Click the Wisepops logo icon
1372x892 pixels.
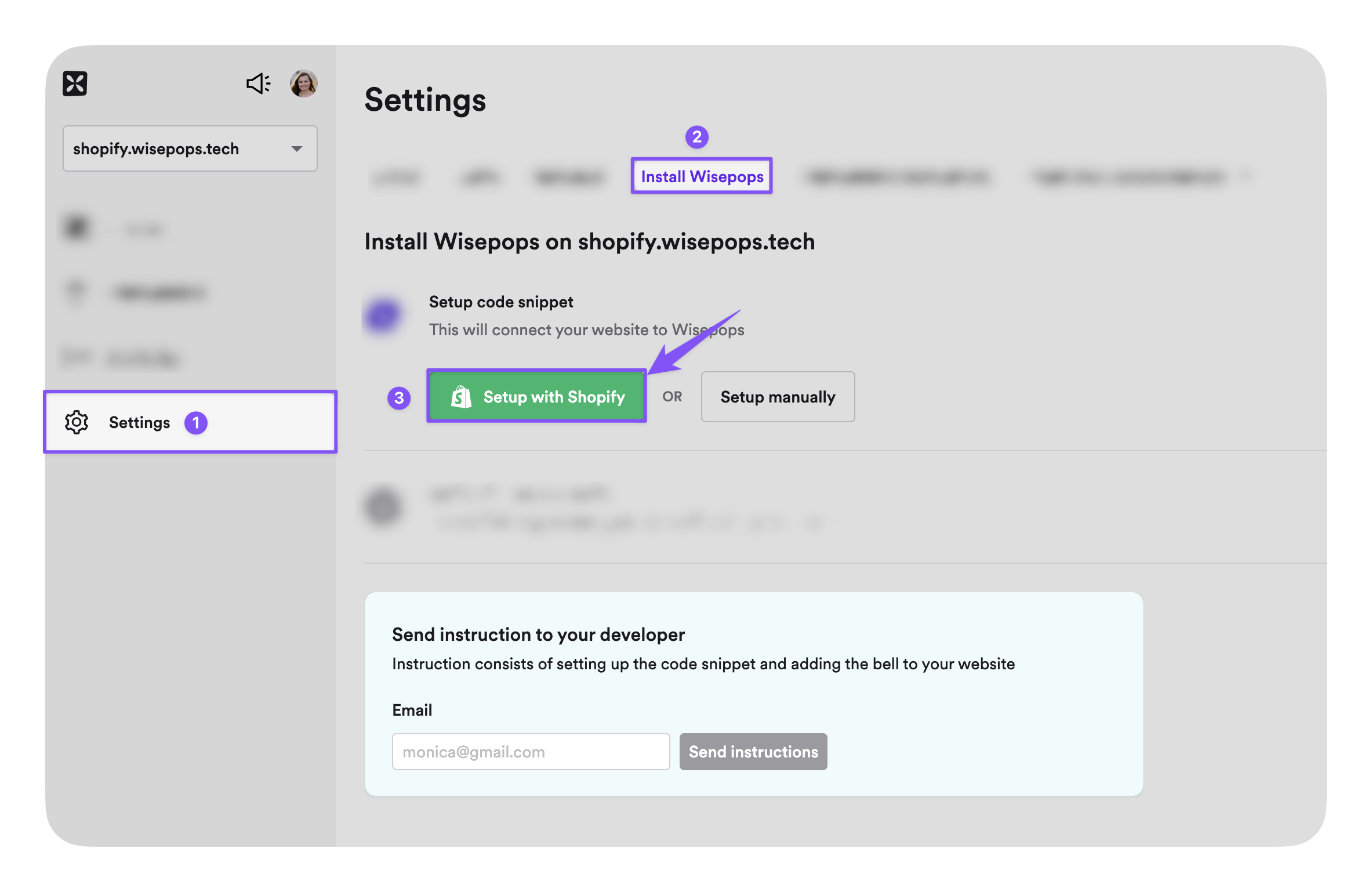click(75, 84)
